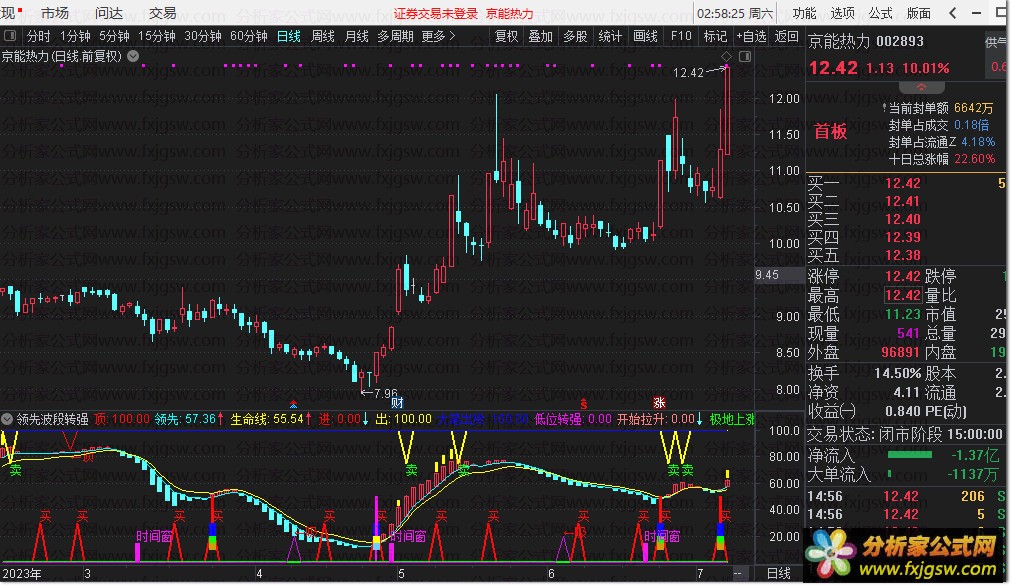The image size is (1013, 586).
Task: Collapse the quote header with the red chevron
Action: pos(921,87)
